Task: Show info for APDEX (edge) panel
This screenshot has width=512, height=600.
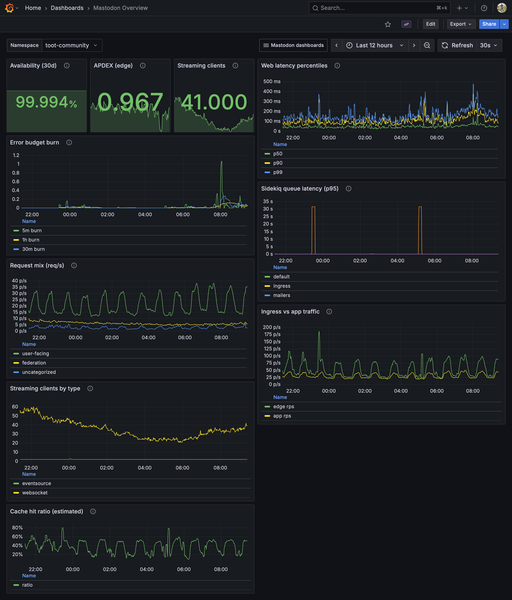Action: pyautogui.click(x=143, y=66)
